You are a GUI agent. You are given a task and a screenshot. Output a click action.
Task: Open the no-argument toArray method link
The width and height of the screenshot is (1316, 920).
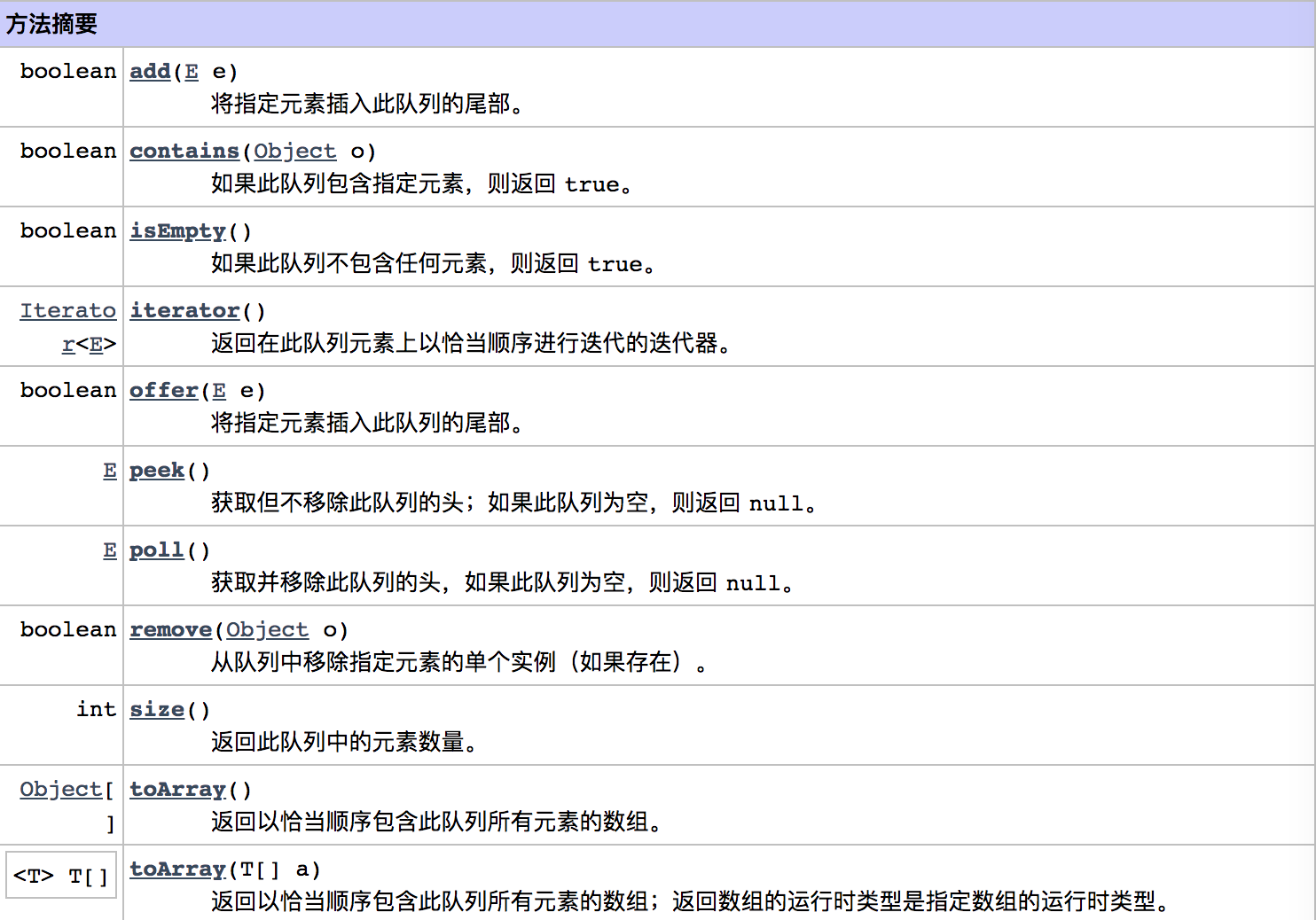[176, 789]
